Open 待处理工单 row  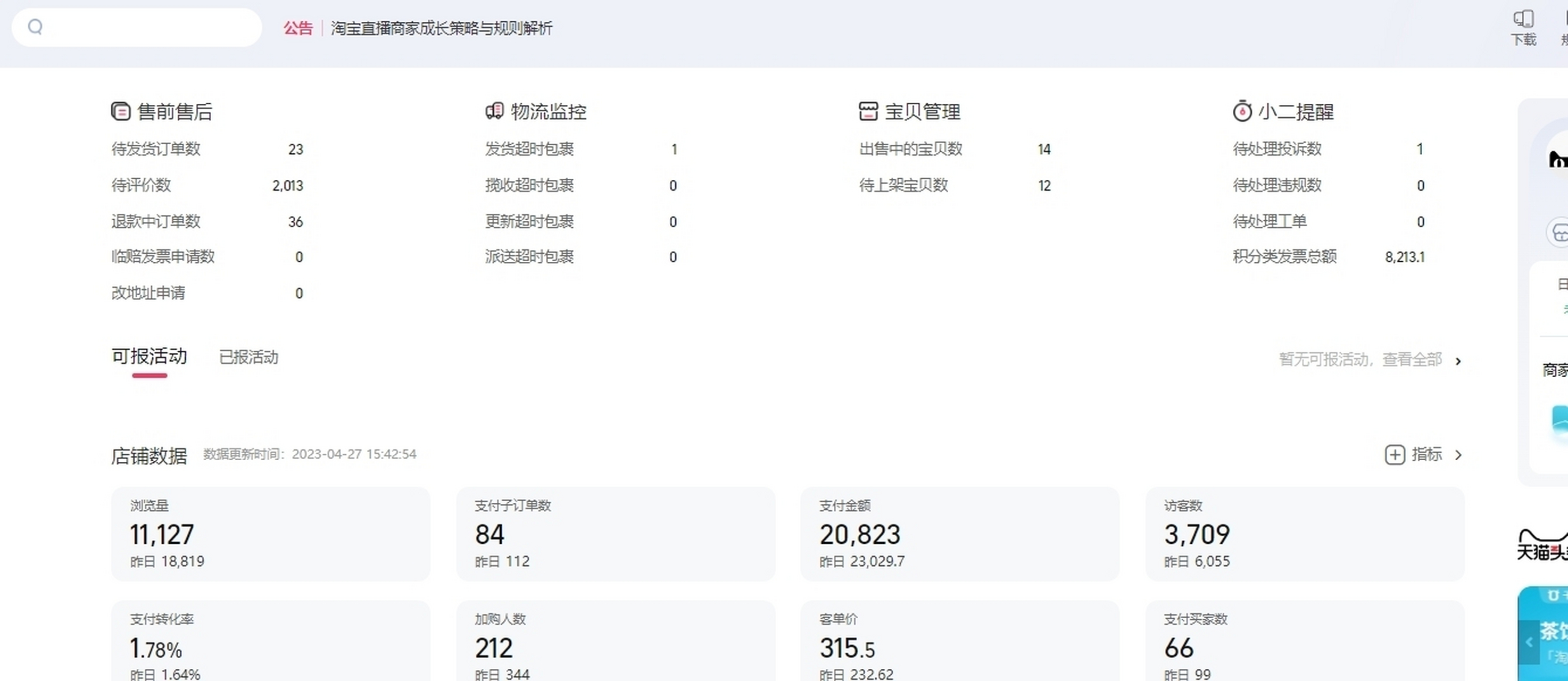pyautogui.click(x=1329, y=222)
